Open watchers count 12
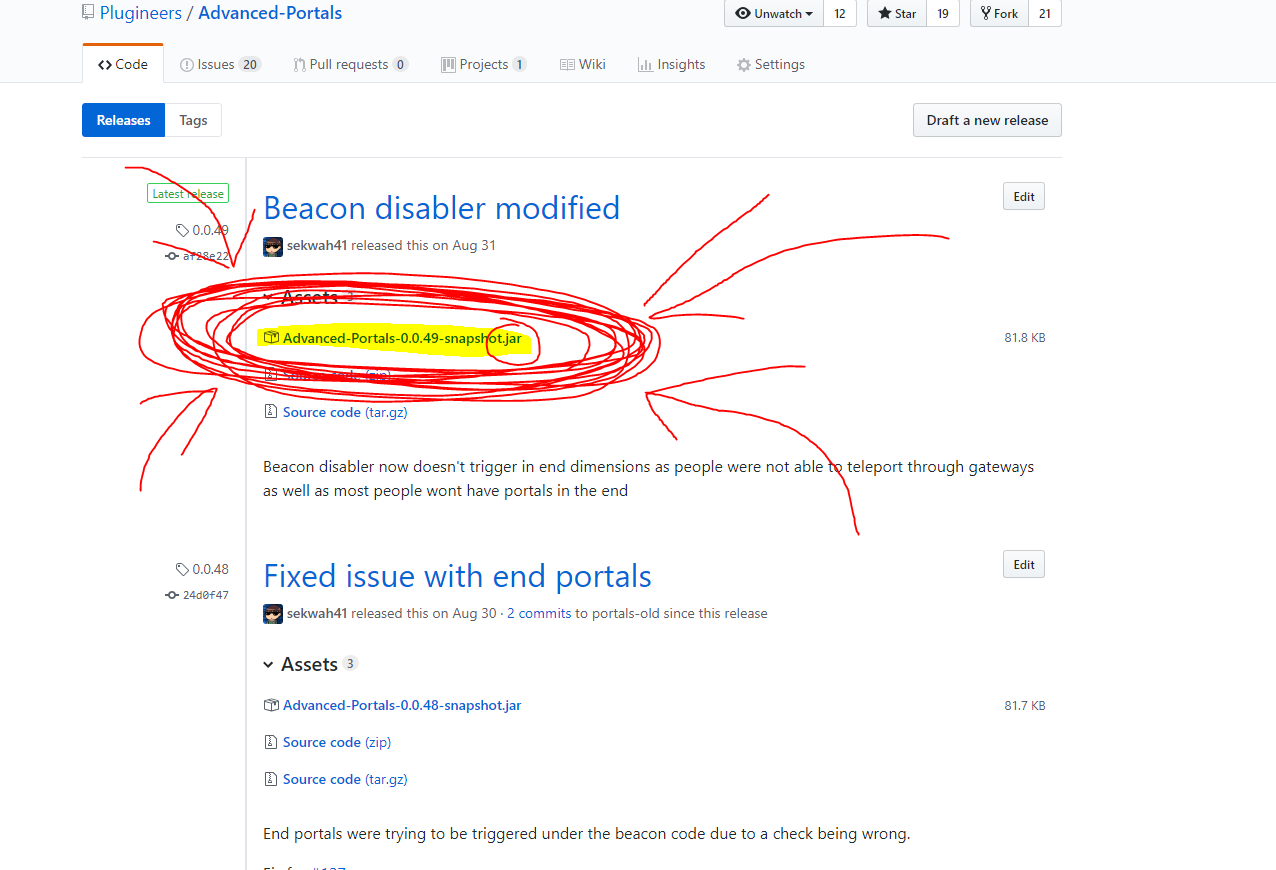This screenshot has height=870, width=1276. coord(840,13)
